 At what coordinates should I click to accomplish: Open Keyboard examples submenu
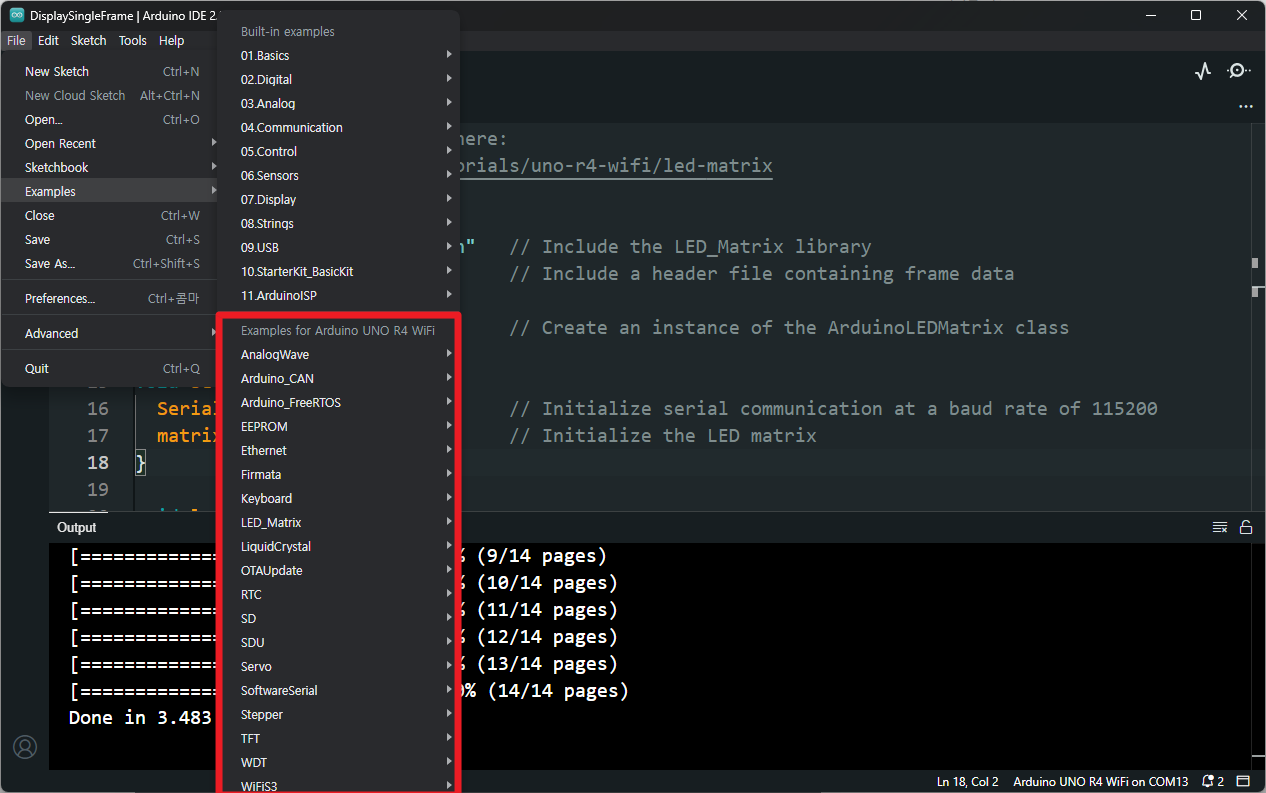(338, 499)
